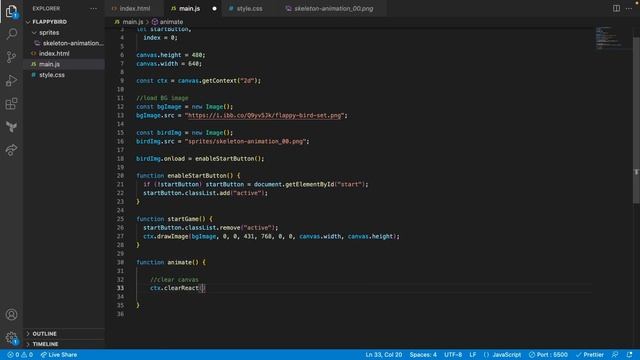Screen dimensions: 640x360
Task: Change file encoding UTF-8
Action: [453, 355]
